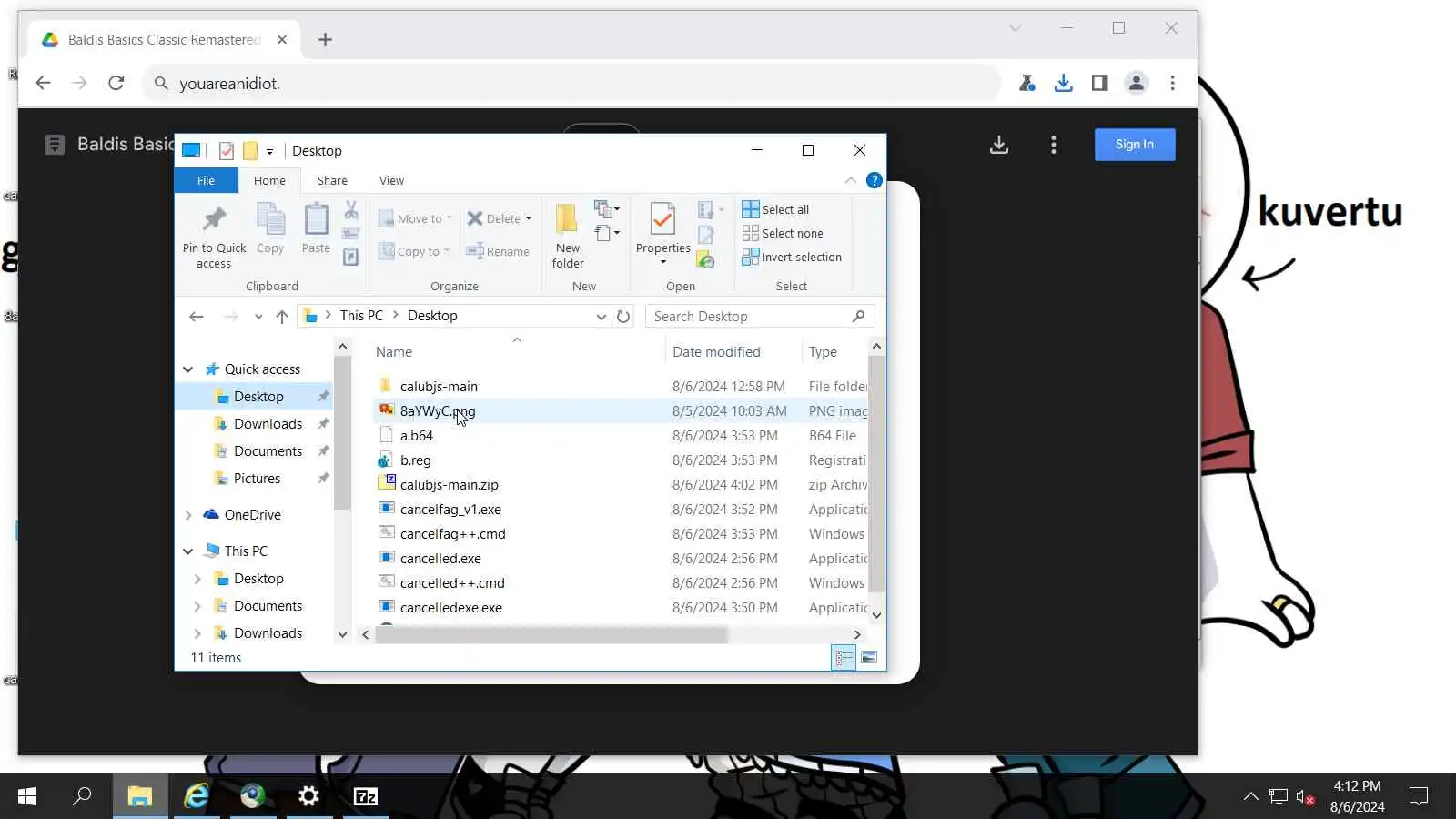
Task: Open the Copy to dropdown
Action: [x=414, y=251]
